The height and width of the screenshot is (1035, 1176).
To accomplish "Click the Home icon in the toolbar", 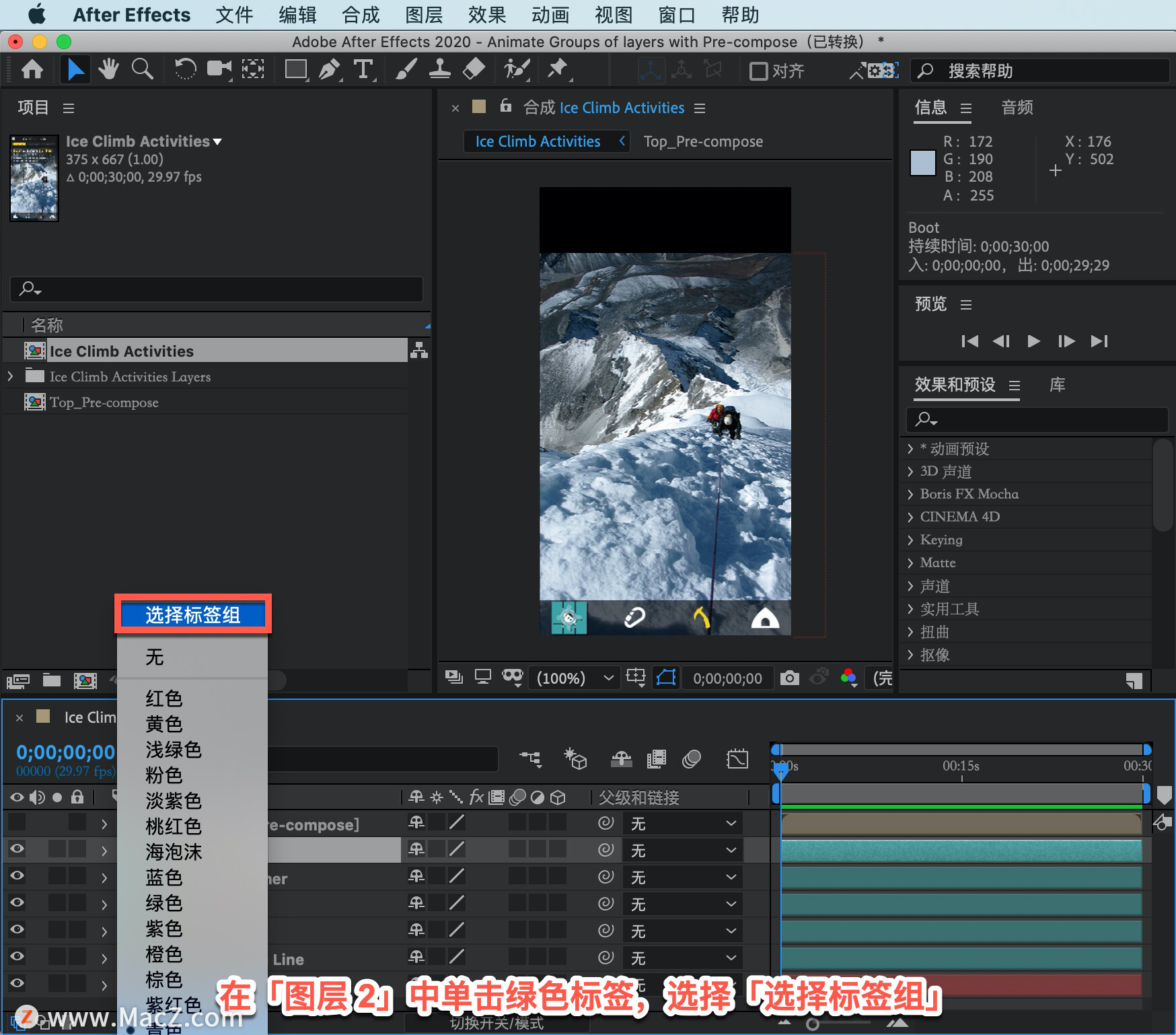I will (x=32, y=69).
